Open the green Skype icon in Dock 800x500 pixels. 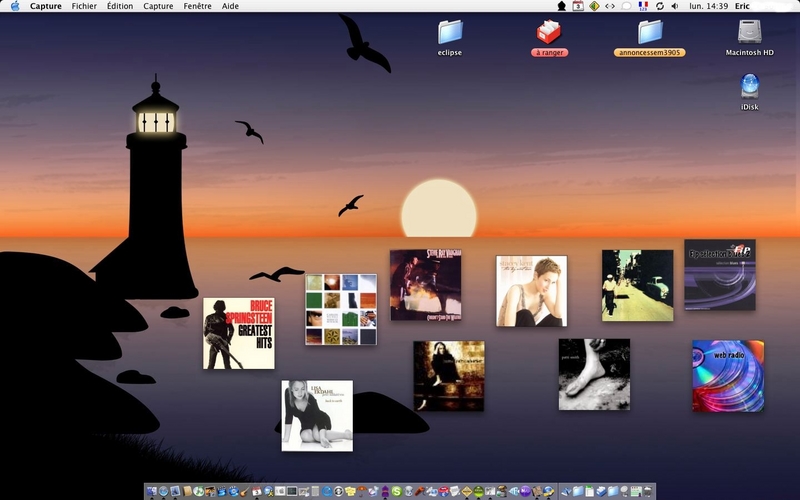(x=396, y=491)
